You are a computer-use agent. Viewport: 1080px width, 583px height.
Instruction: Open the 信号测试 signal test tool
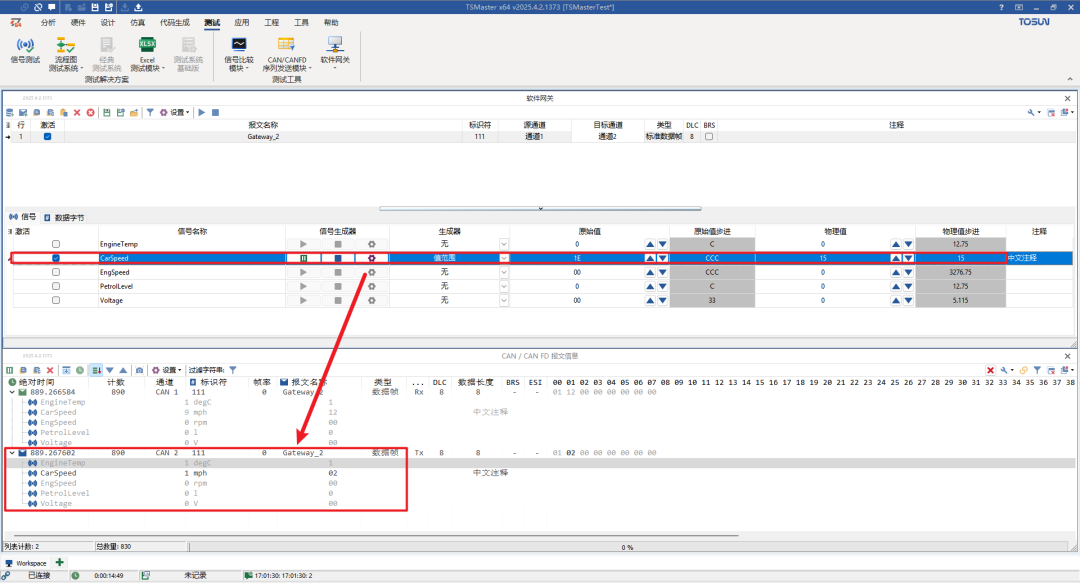(x=25, y=52)
